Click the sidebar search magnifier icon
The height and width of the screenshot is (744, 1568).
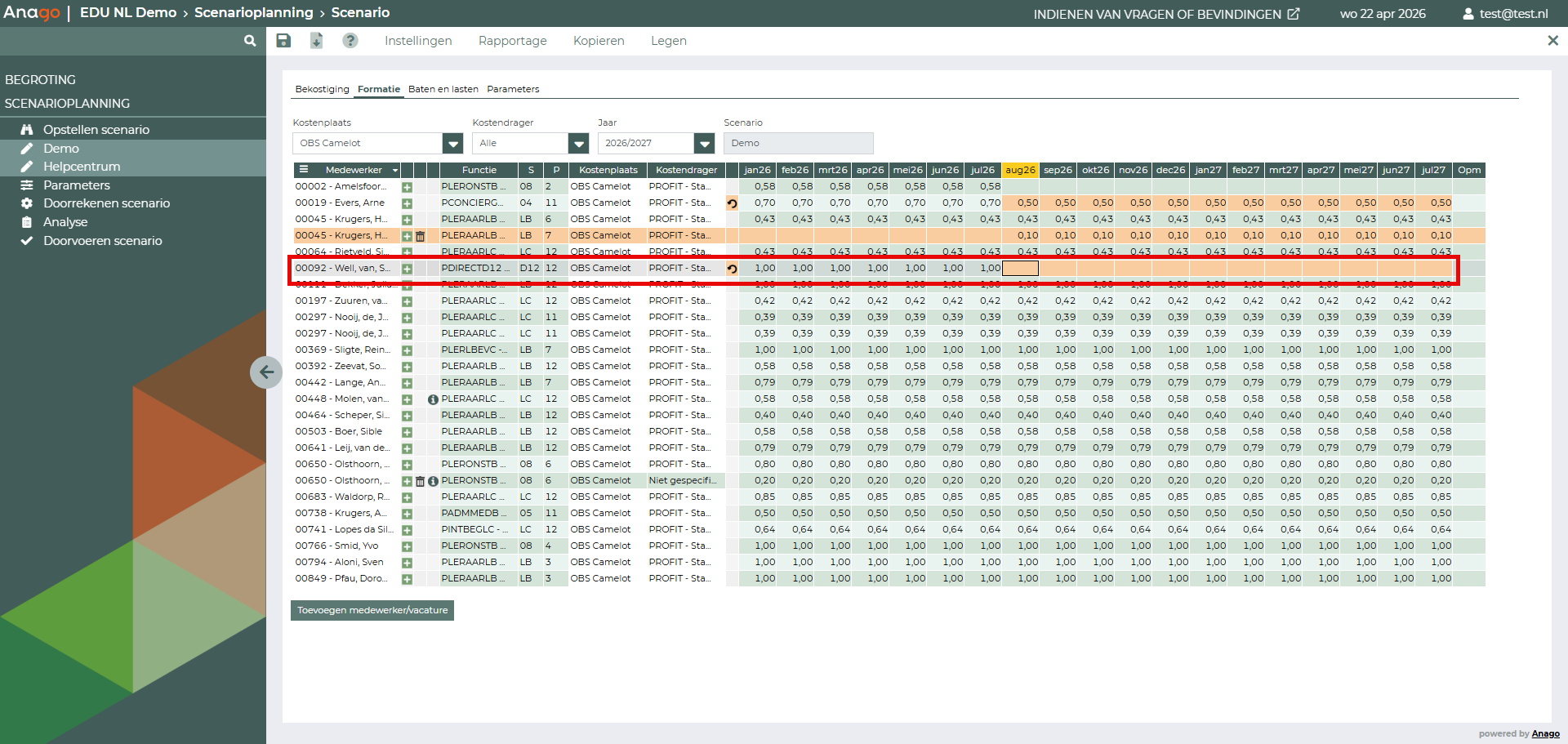[250, 41]
